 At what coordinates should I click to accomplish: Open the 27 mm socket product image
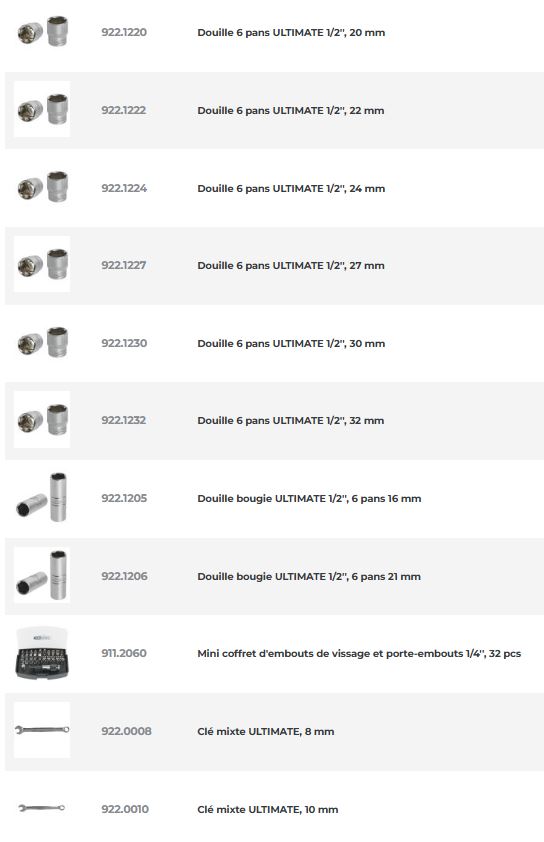pyautogui.click(x=42, y=264)
